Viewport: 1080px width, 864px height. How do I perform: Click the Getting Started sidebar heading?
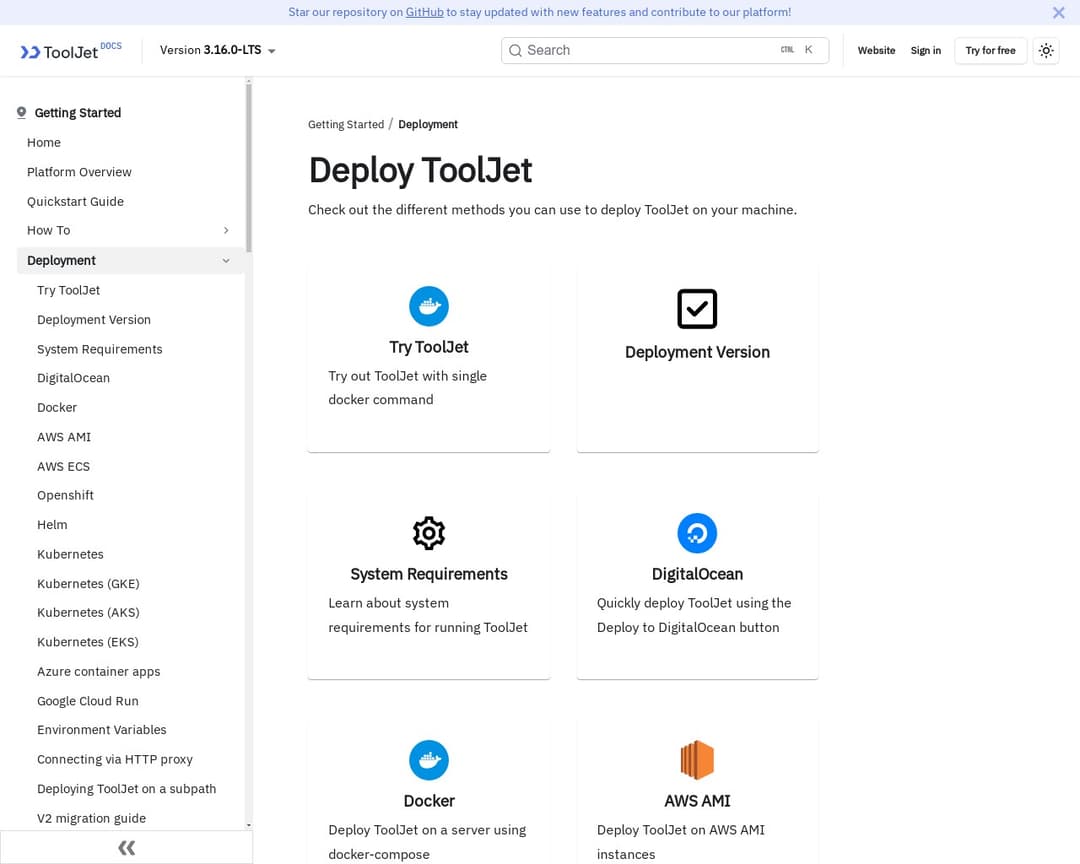pos(78,113)
